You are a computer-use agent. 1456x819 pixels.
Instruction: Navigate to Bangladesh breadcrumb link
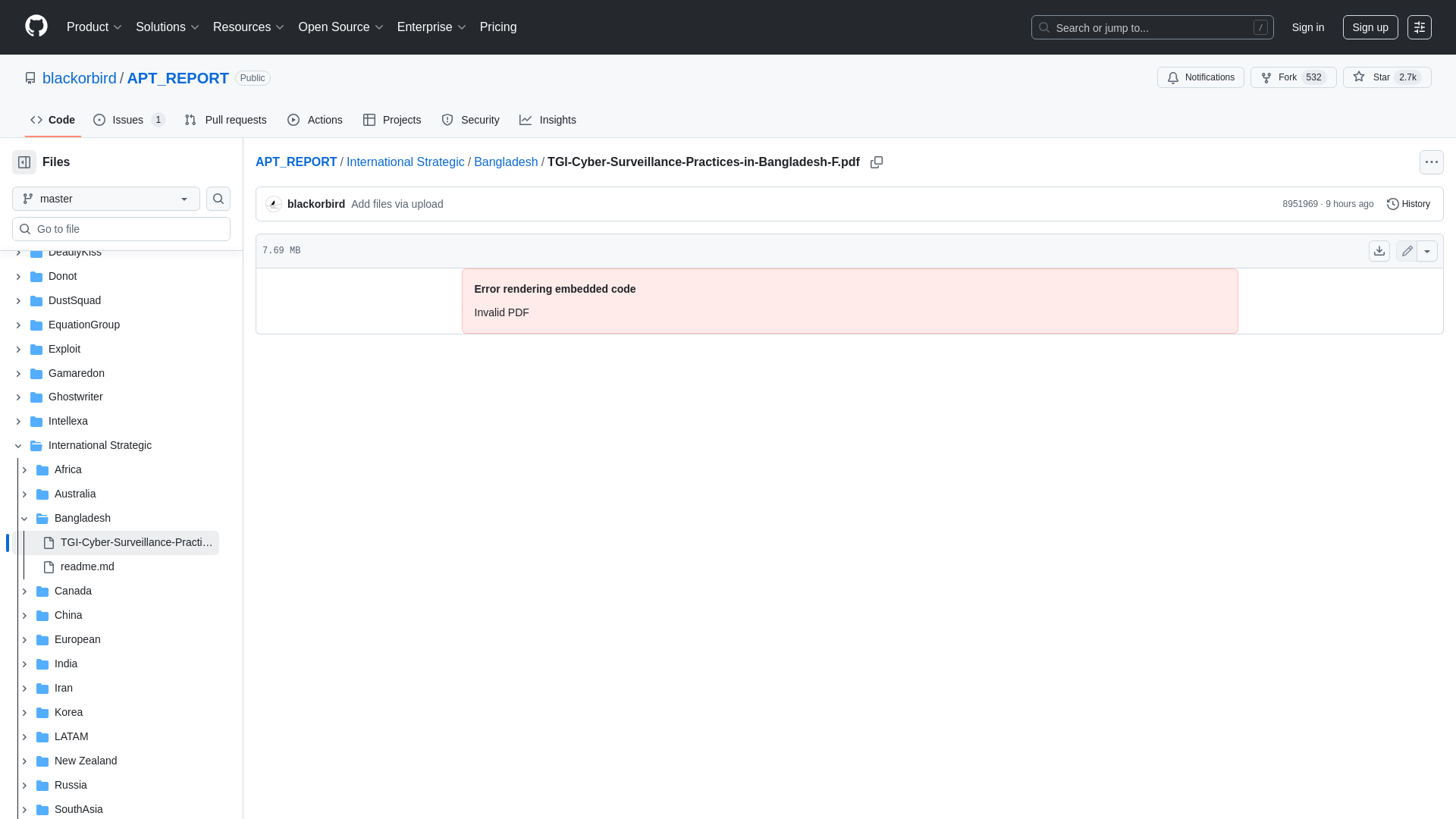click(x=506, y=162)
